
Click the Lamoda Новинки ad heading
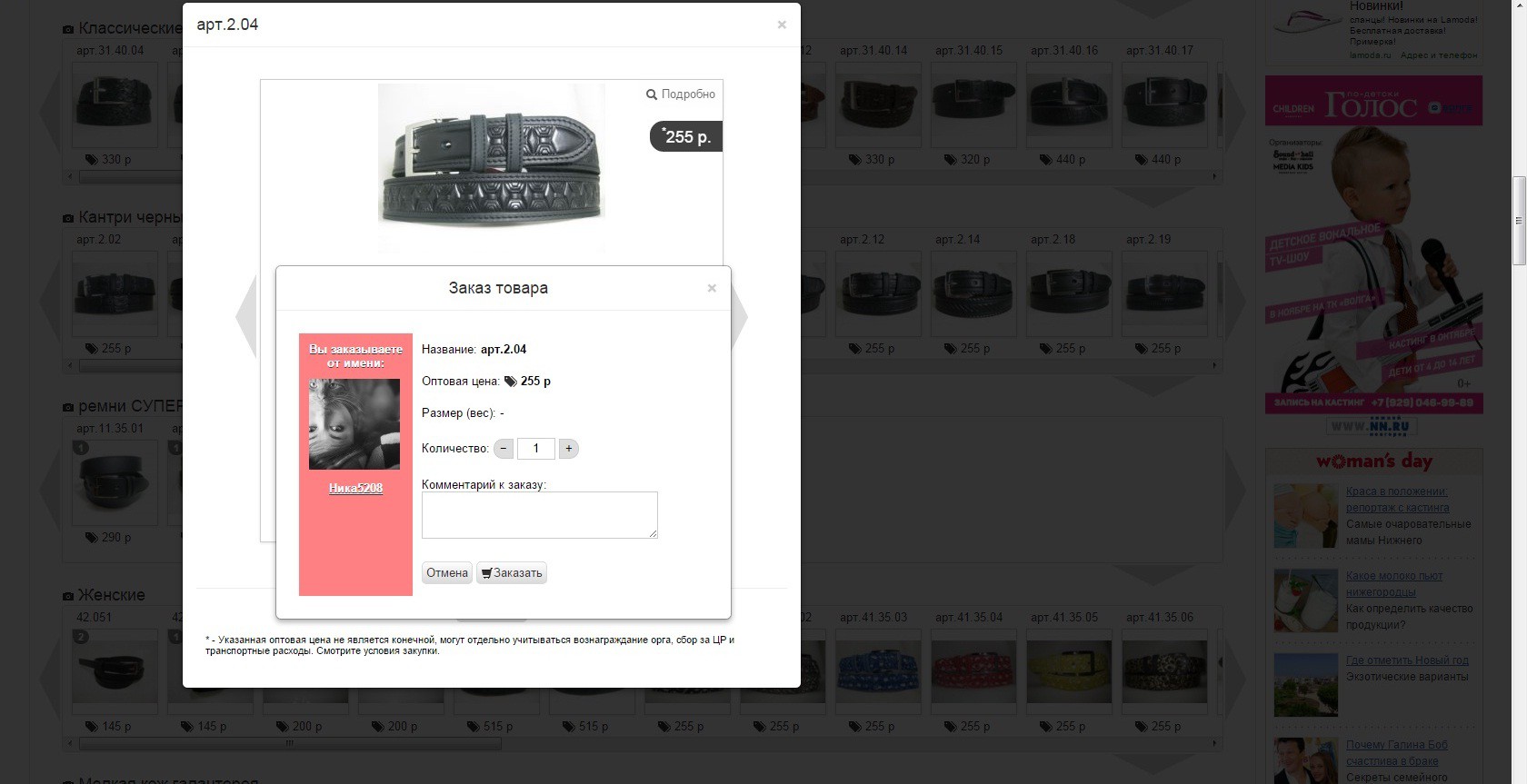pos(1376,5)
